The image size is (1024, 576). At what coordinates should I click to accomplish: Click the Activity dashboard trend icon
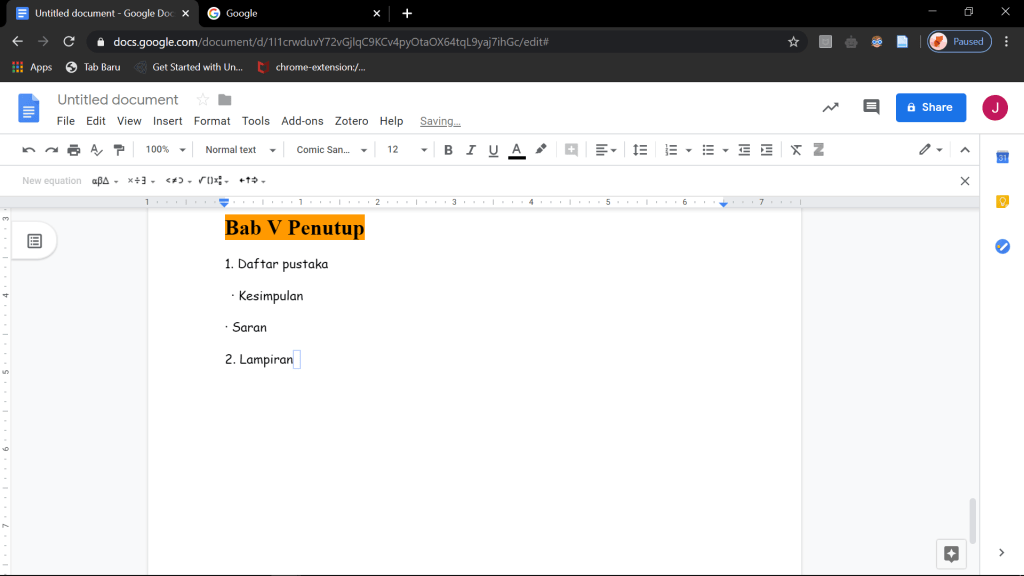point(830,108)
